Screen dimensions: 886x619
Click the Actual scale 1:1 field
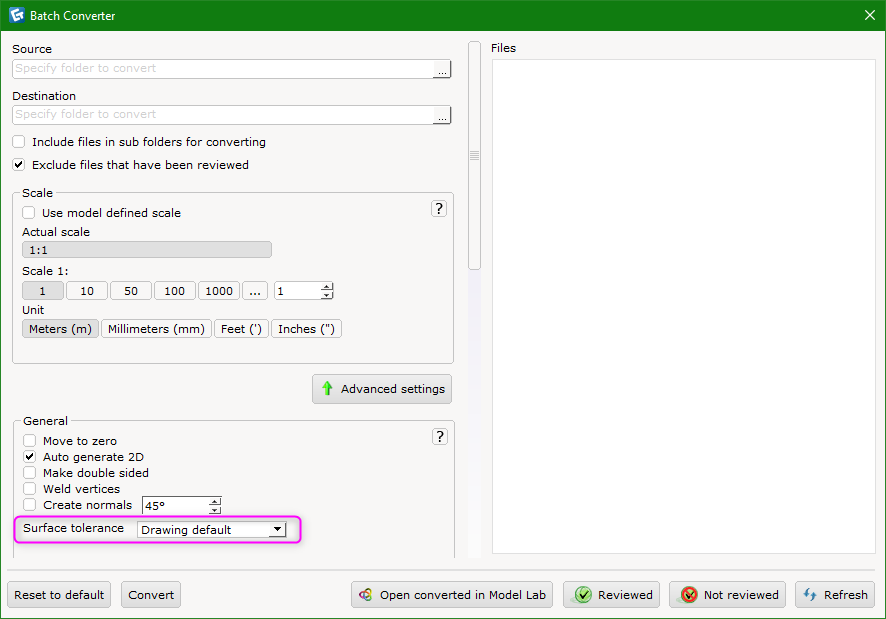pos(147,250)
